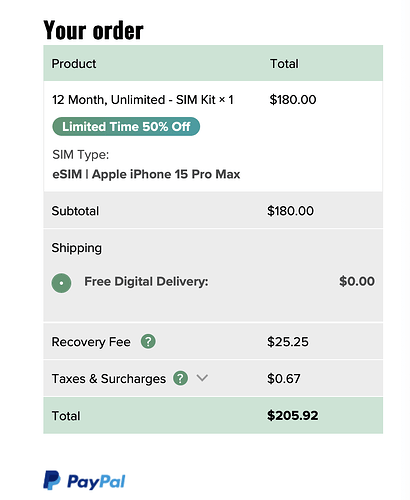Click the Subtotal $180.00 amount

click(290, 211)
